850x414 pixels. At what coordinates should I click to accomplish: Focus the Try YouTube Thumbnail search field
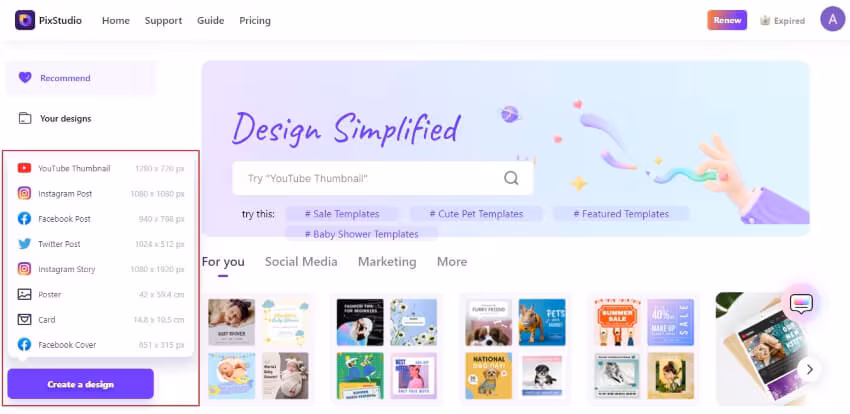coord(383,178)
